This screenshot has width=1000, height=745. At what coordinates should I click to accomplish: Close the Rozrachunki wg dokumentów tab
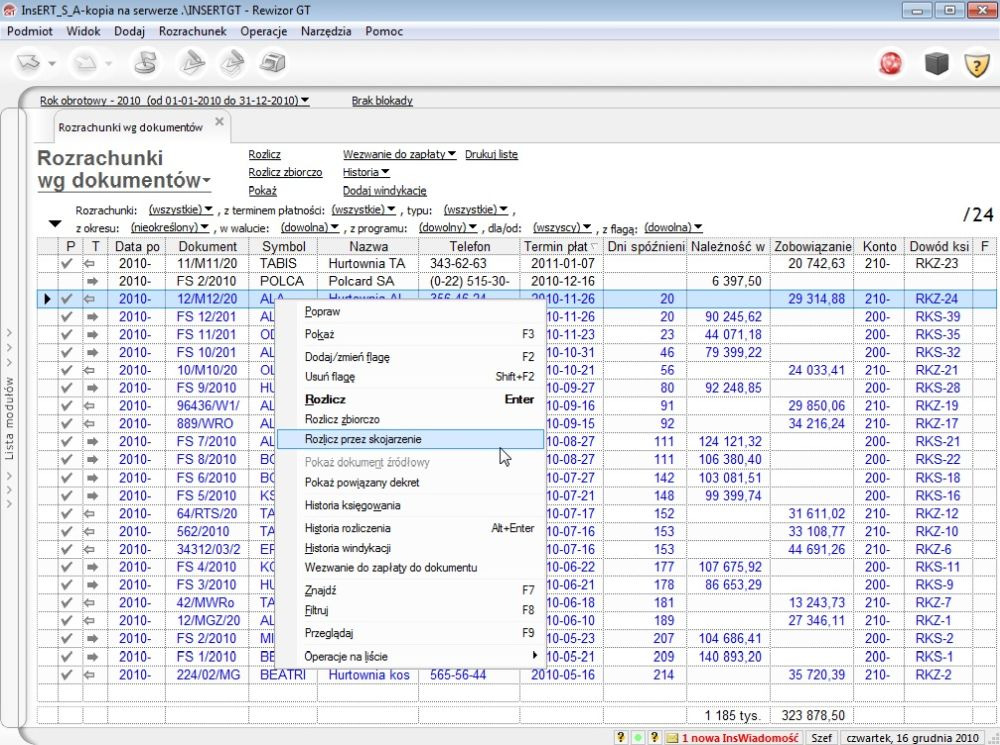(219, 121)
